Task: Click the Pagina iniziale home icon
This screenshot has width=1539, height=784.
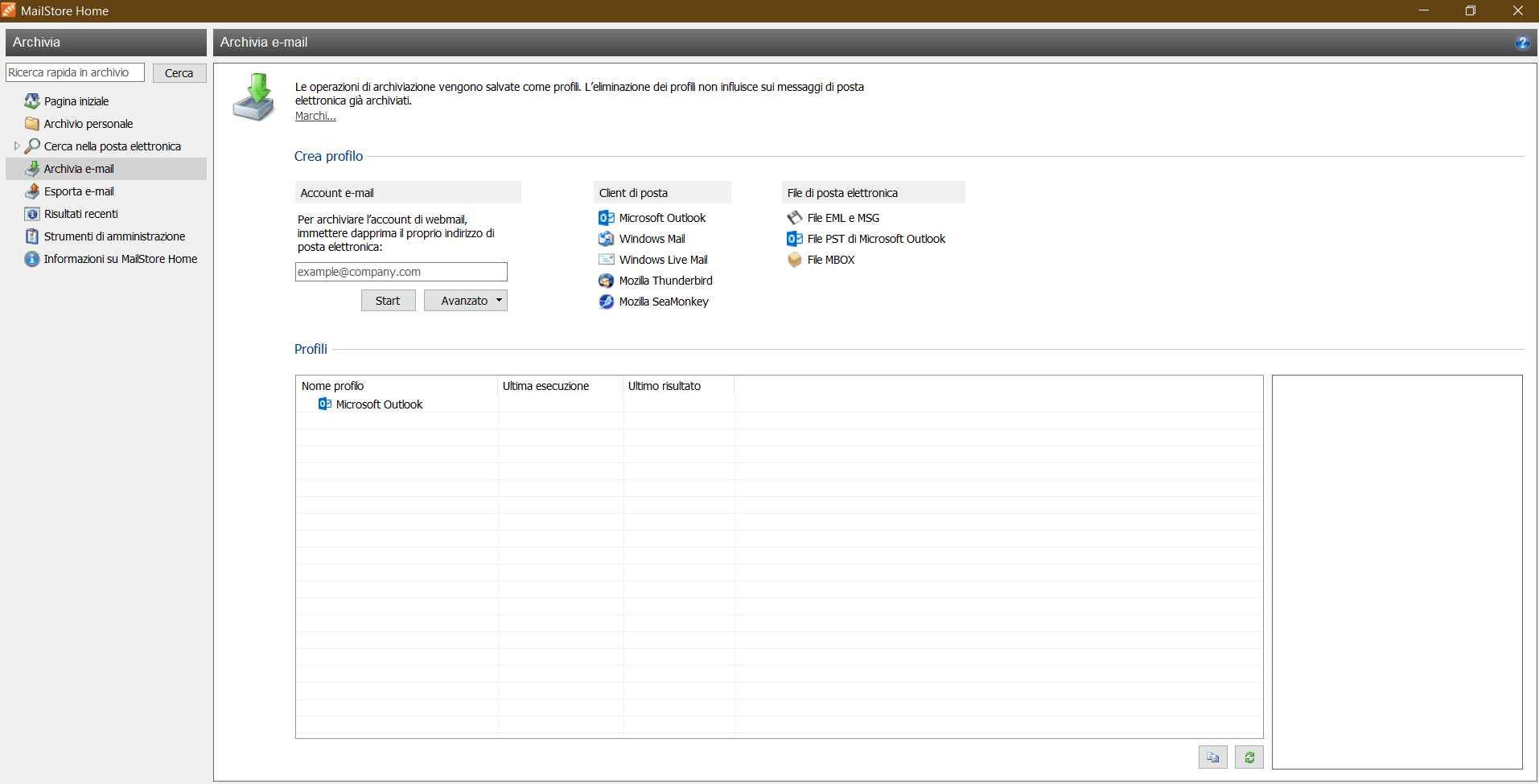Action: tap(32, 101)
